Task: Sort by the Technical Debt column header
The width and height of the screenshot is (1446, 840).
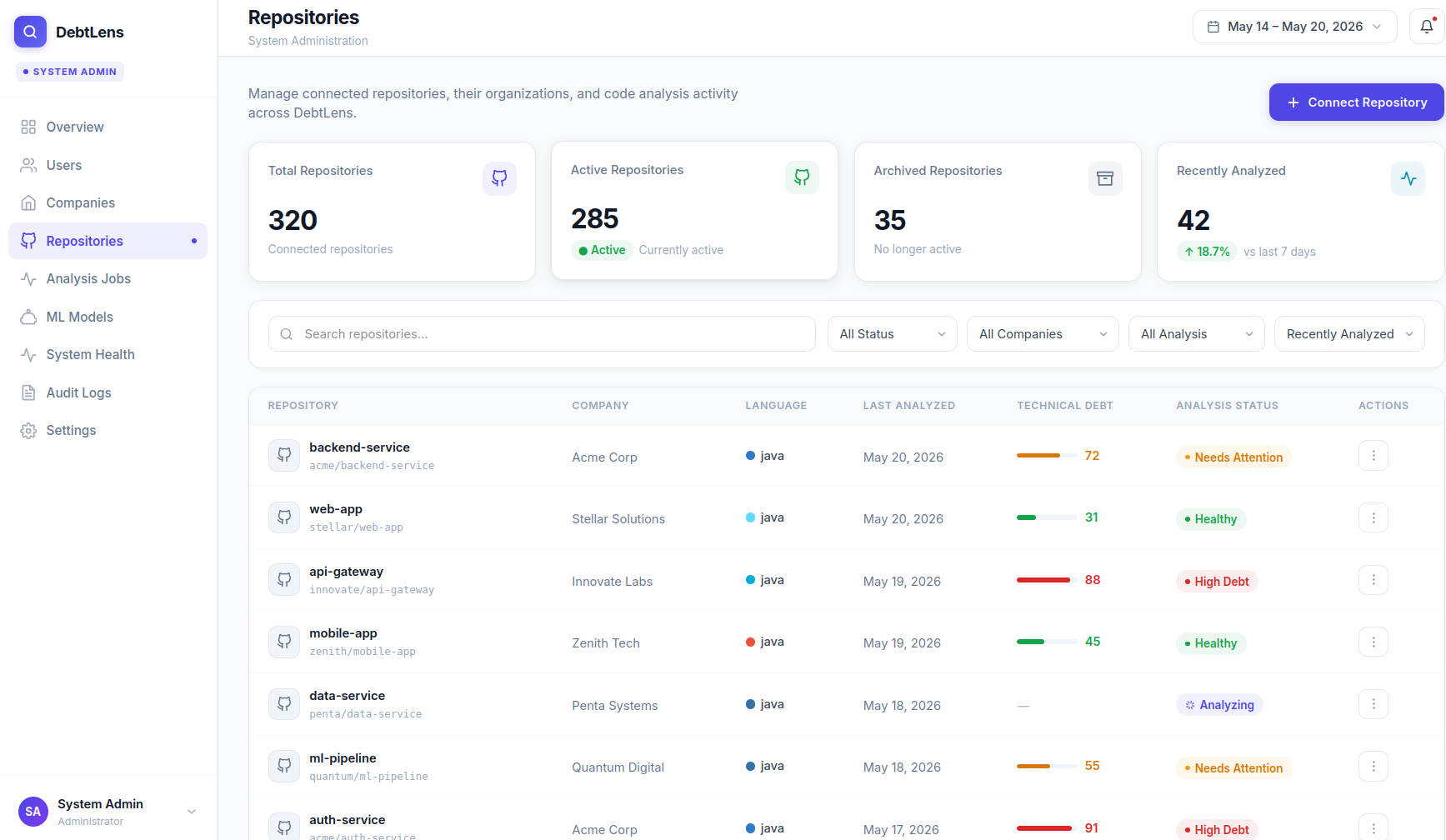Action: point(1065,406)
